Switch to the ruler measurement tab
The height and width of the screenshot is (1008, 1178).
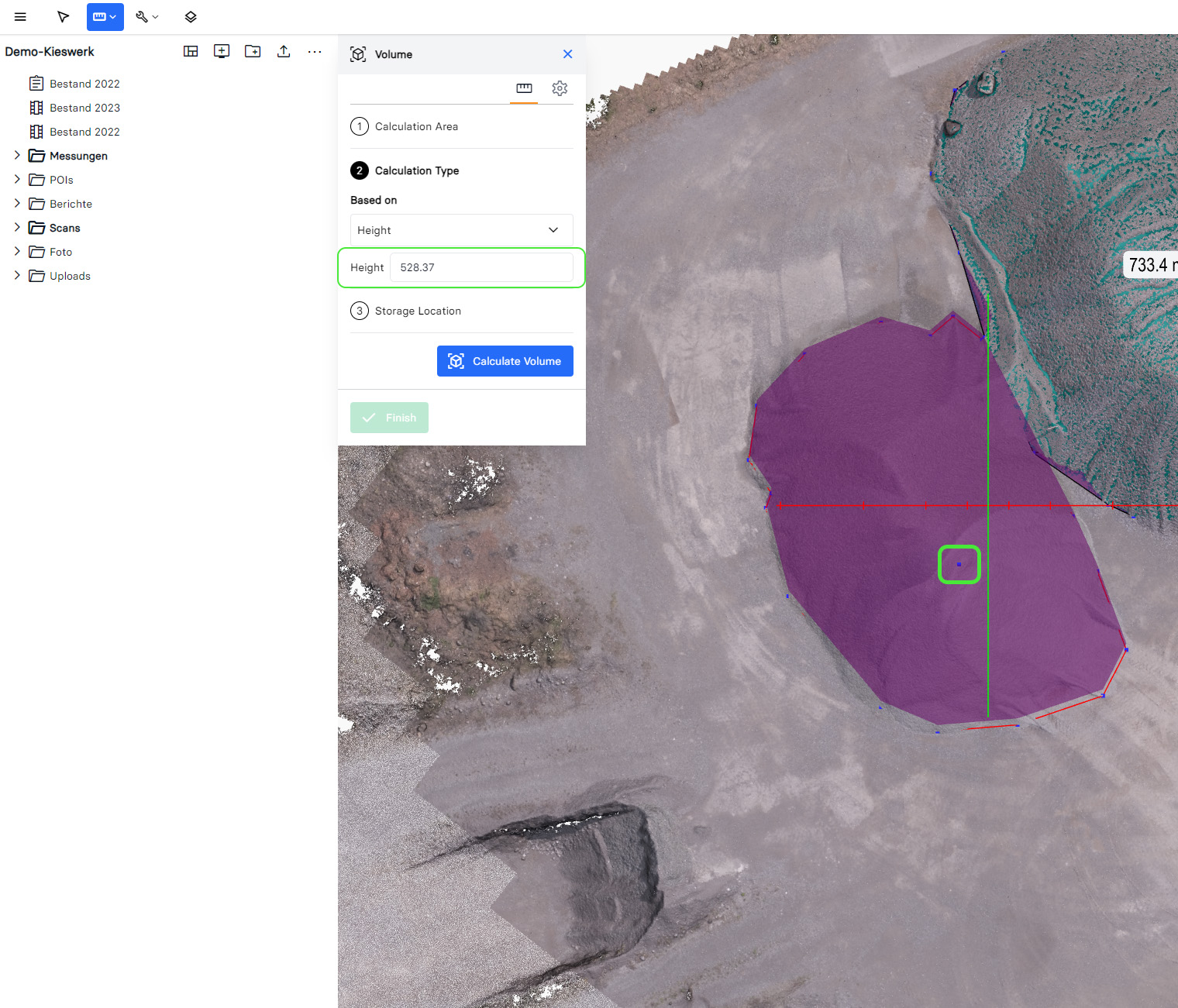[524, 88]
